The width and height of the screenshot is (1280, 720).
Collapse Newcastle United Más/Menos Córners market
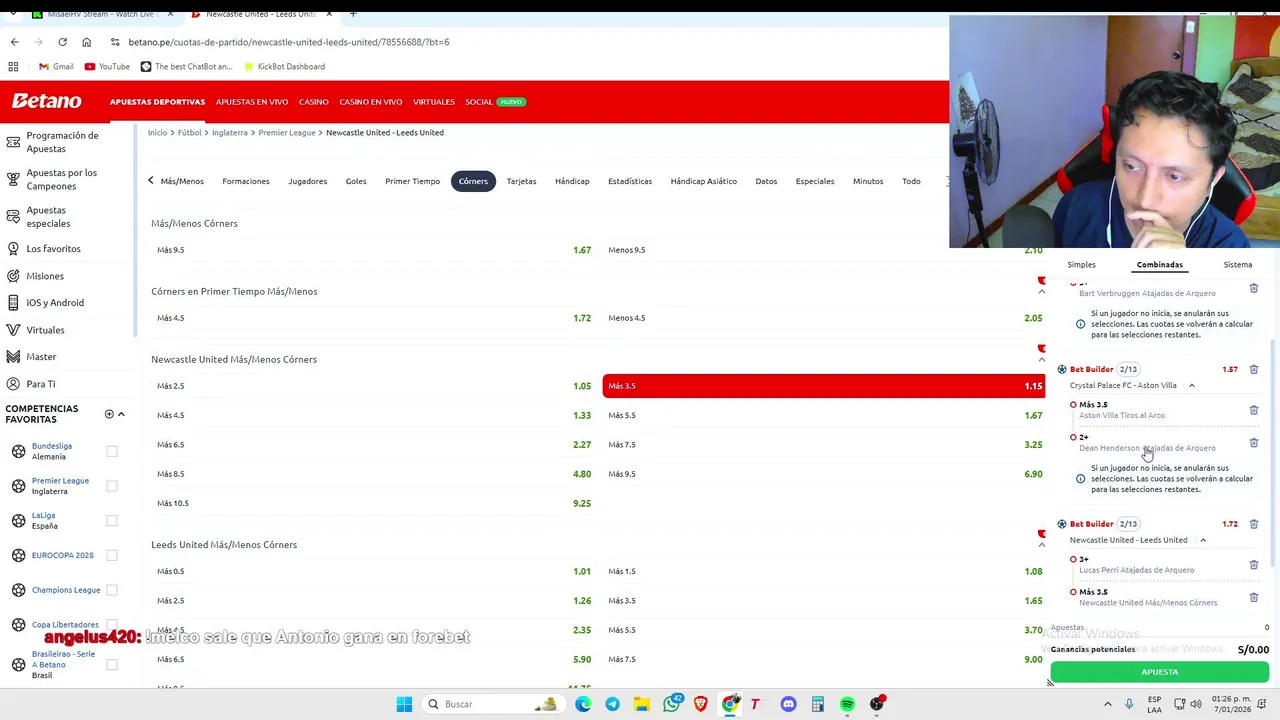click(1041, 360)
